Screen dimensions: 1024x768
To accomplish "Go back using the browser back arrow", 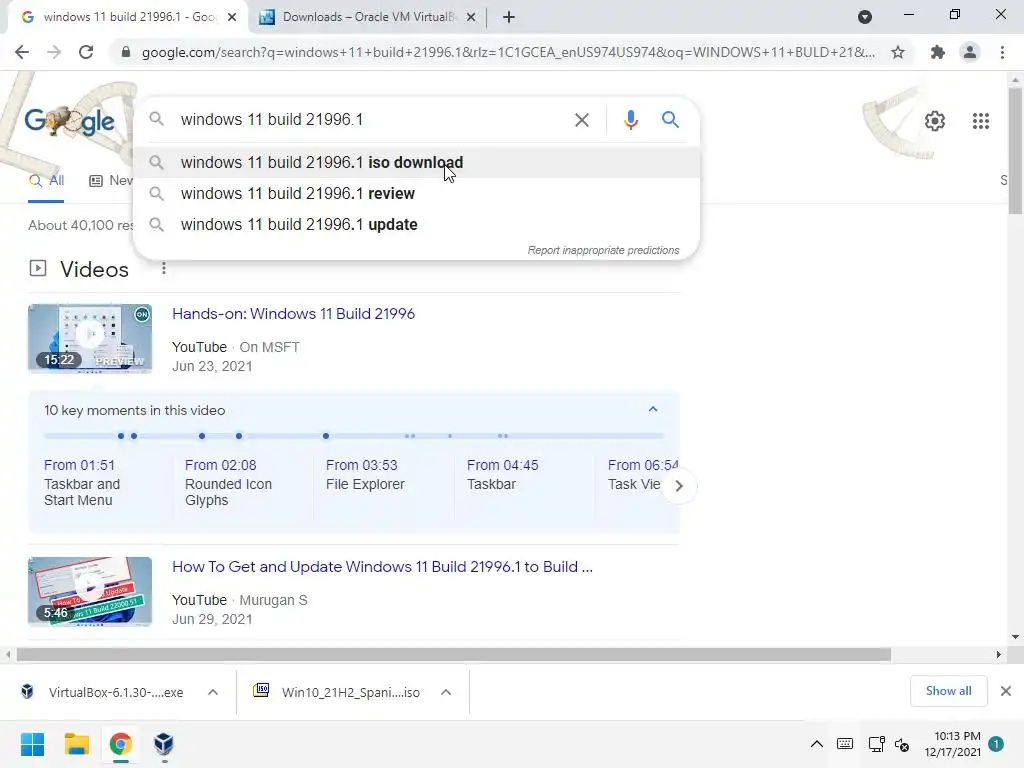I will coord(22,52).
